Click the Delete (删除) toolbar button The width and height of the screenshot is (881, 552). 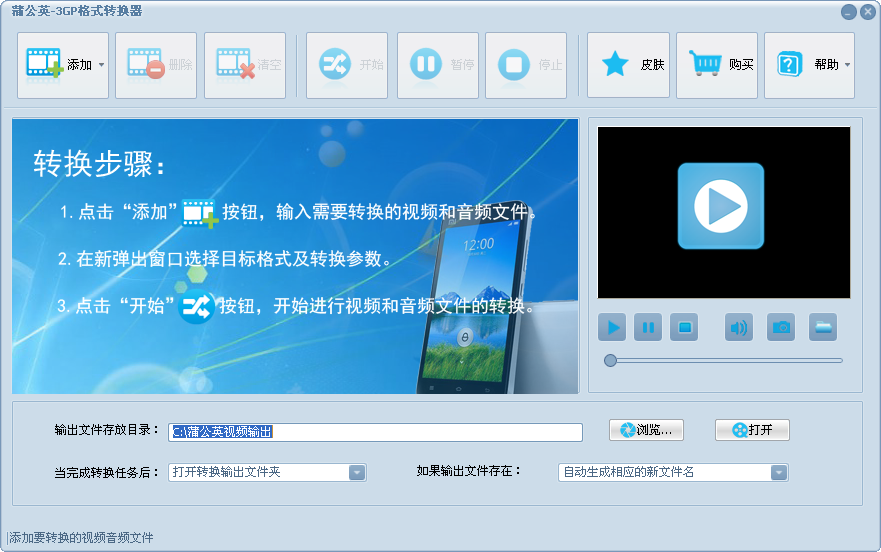point(156,65)
